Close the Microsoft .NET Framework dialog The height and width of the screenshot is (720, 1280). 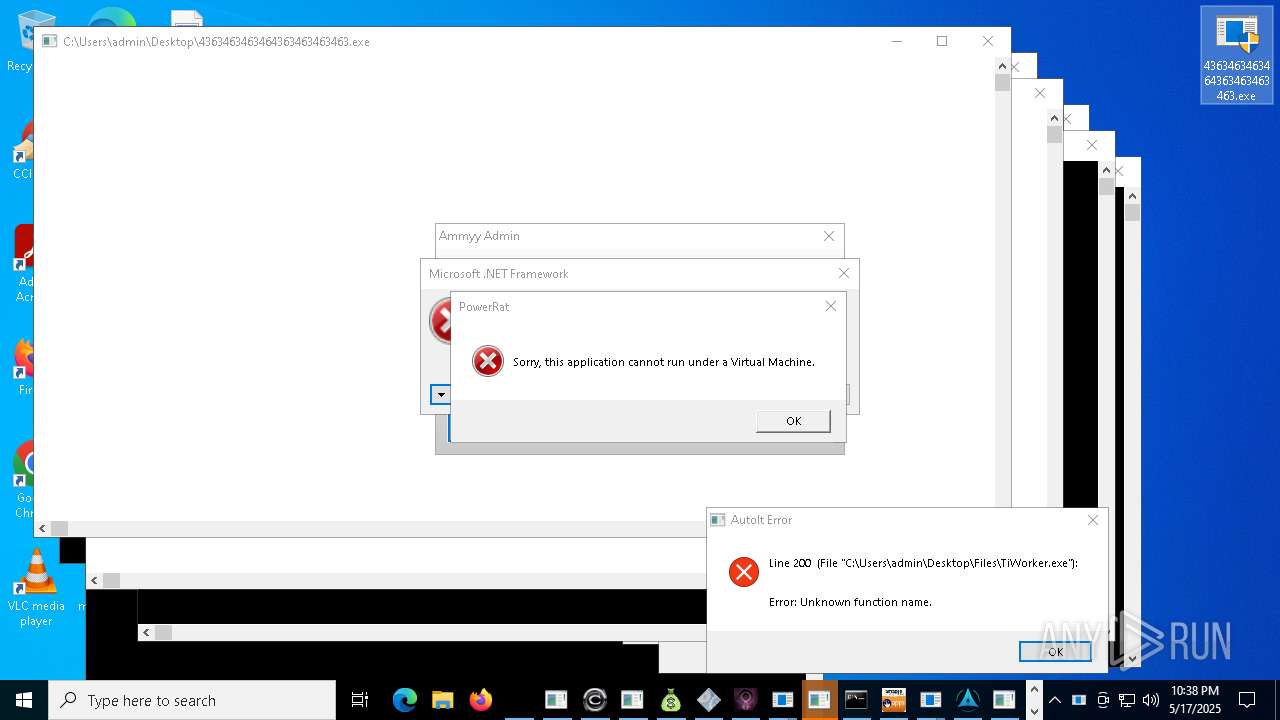pyautogui.click(x=843, y=273)
